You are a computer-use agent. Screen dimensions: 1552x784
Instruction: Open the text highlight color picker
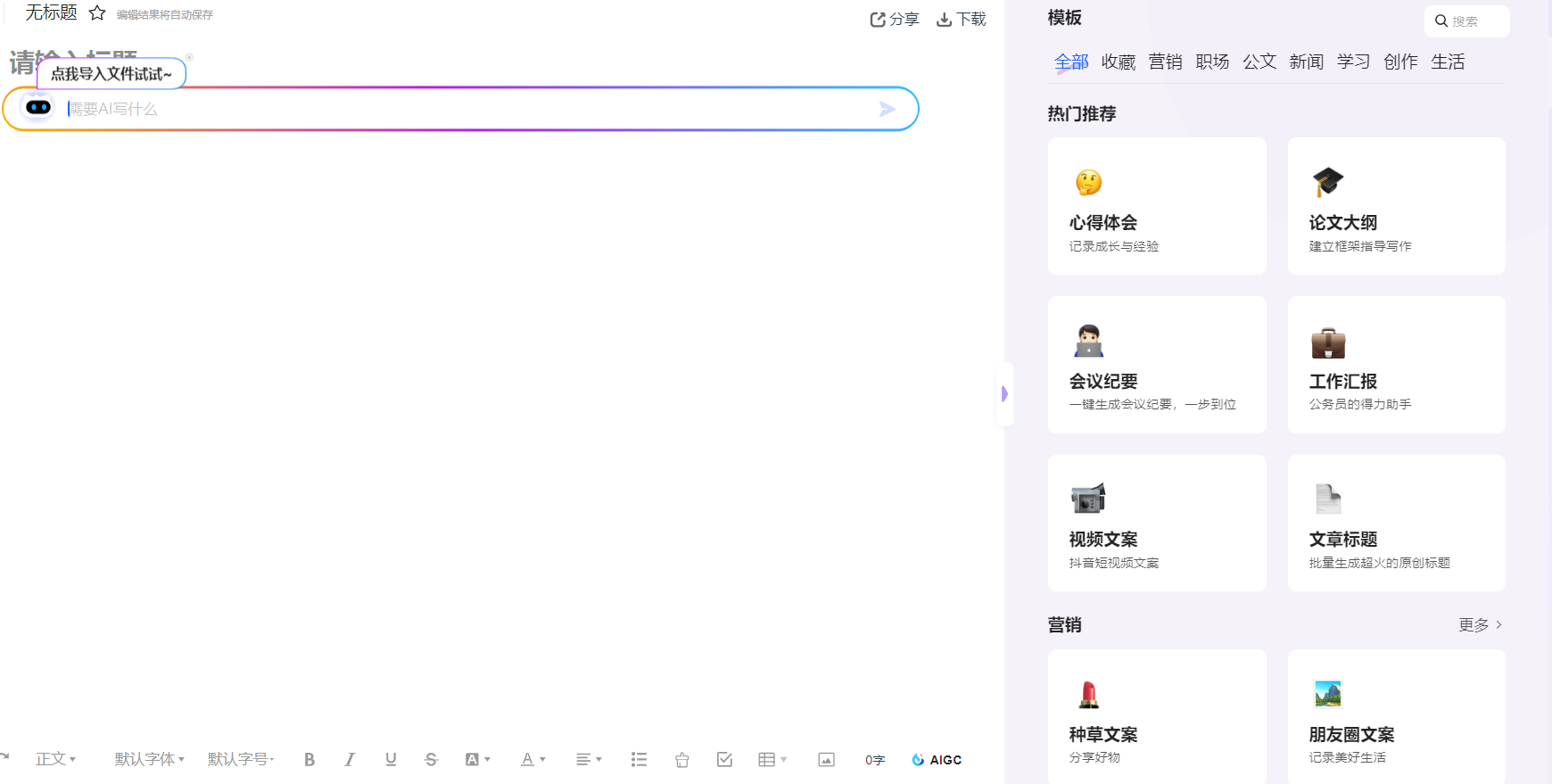478,760
